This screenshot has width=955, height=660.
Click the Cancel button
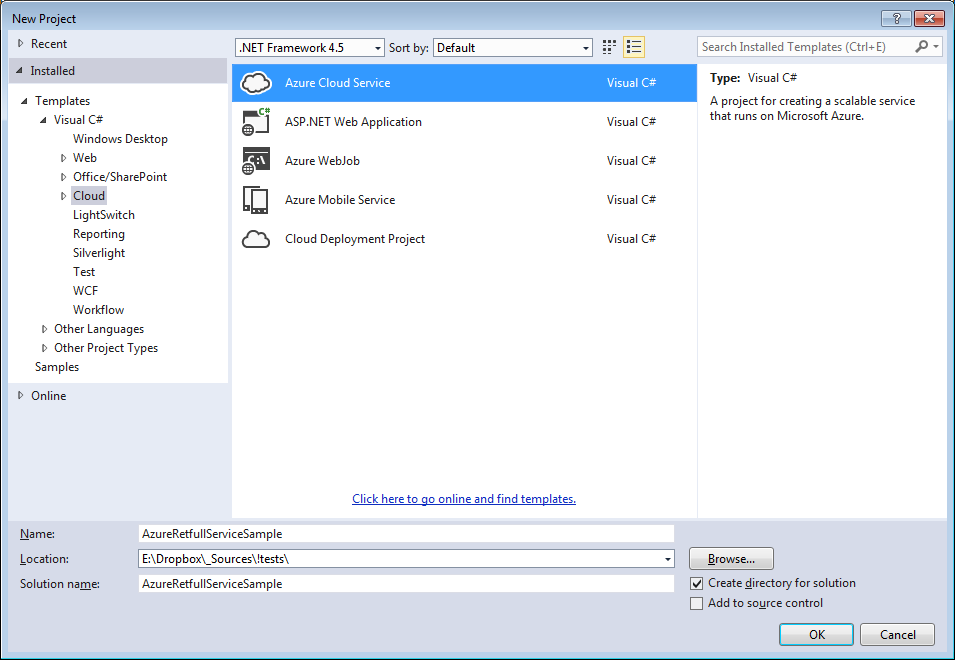[897, 634]
